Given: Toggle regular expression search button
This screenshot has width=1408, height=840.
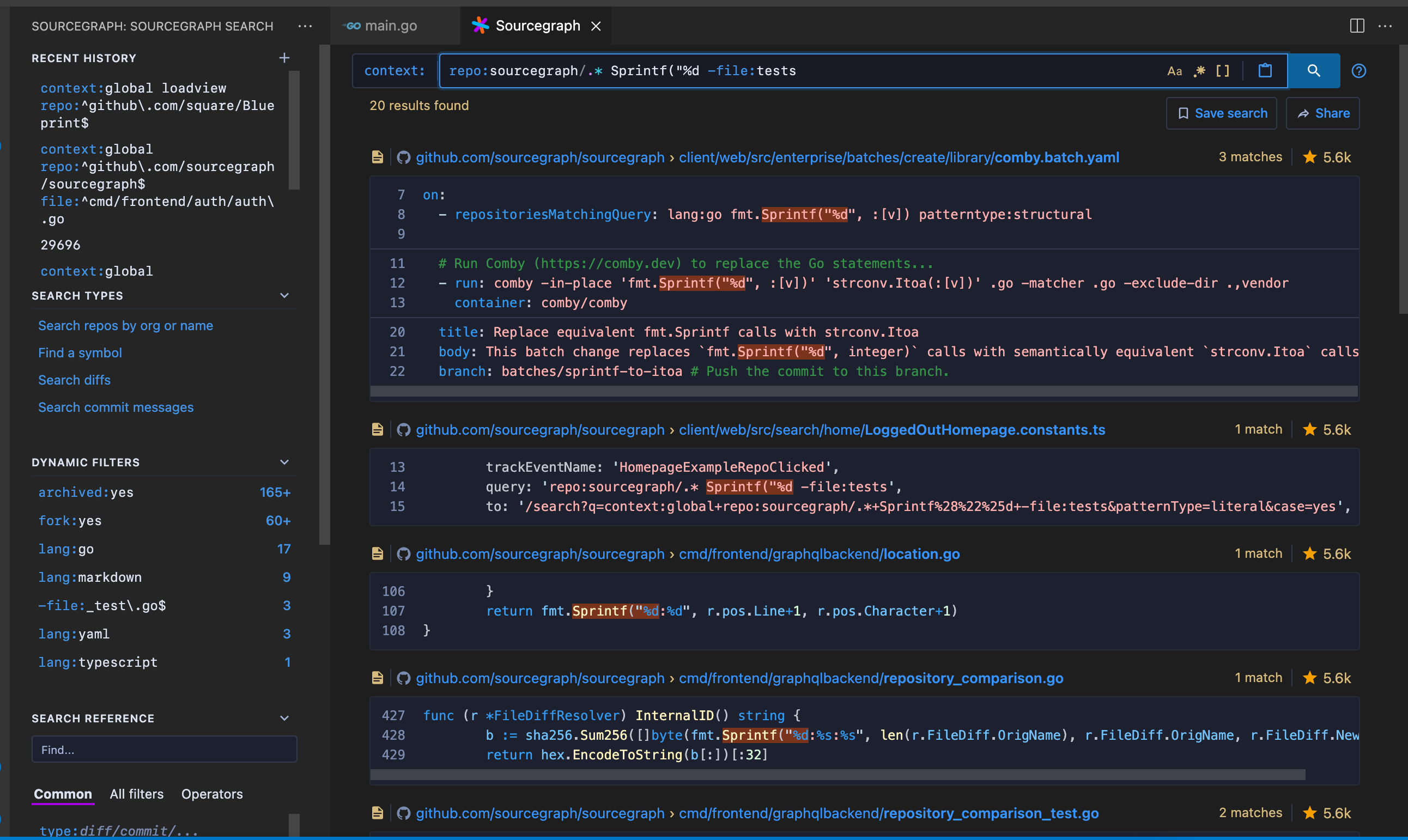Looking at the screenshot, I should 1199,71.
